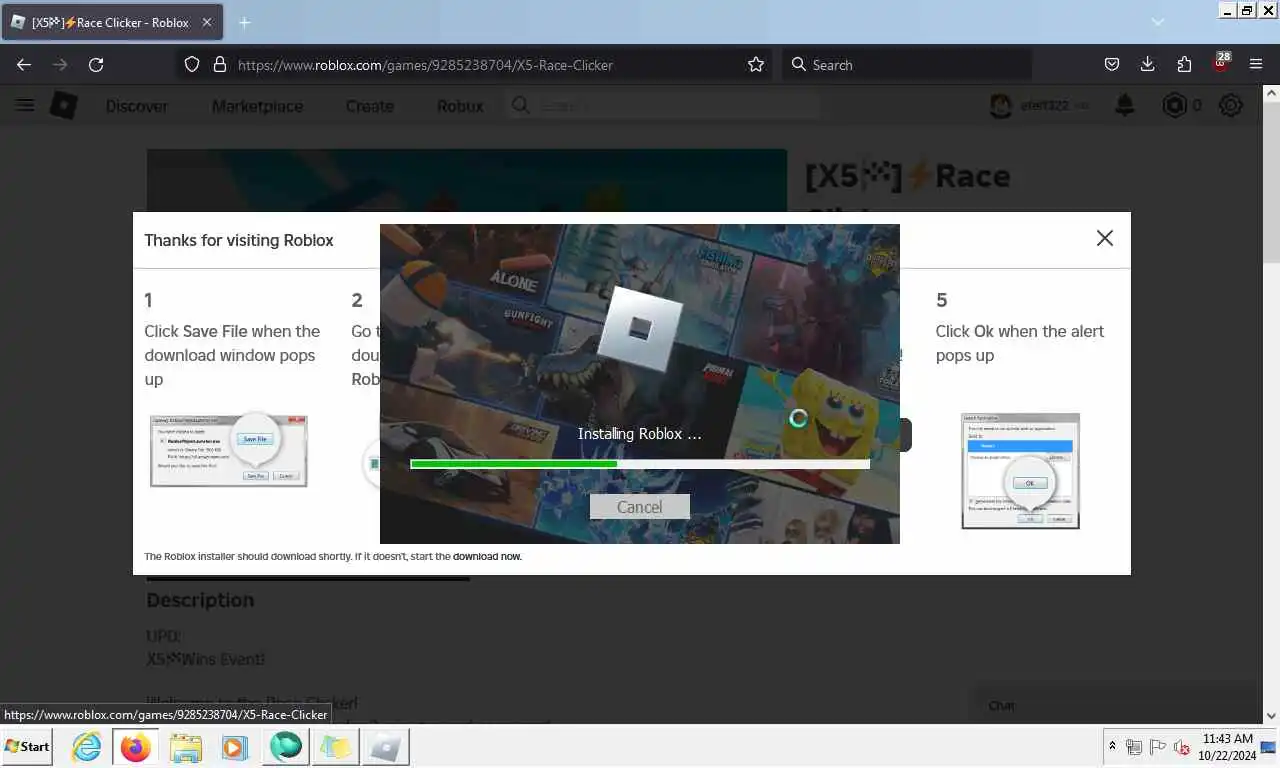Click the Installing Roblox progress bar

640,464
